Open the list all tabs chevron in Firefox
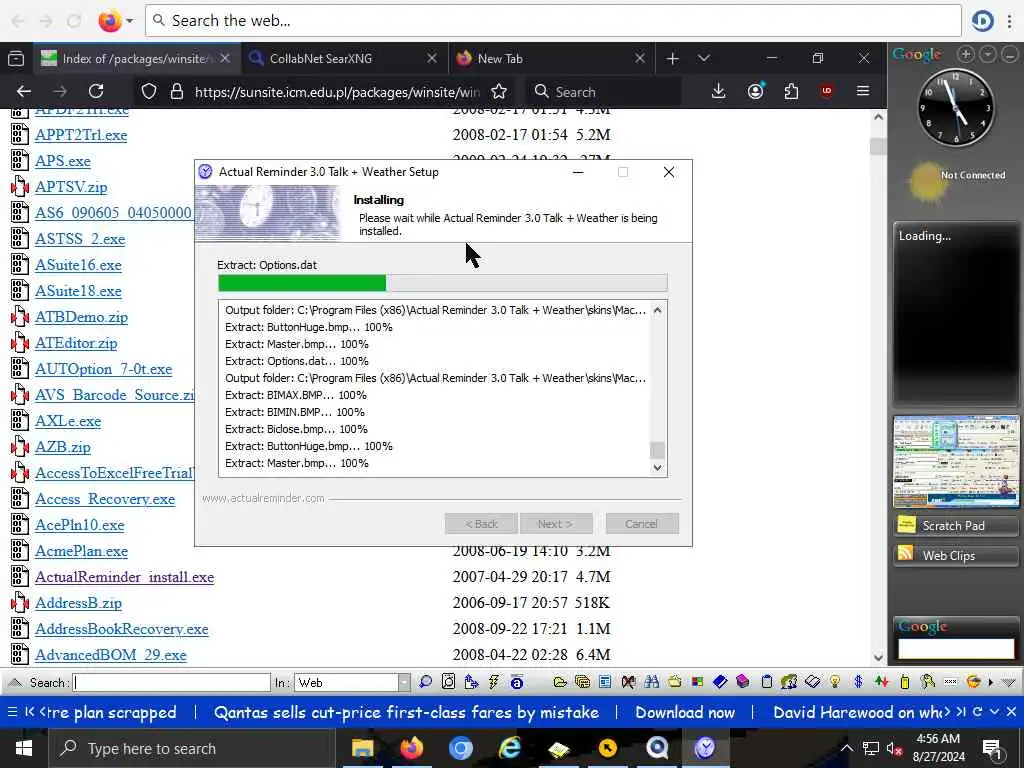Image resolution: width=1024 pixels, height=768 pixels. coord(703,58)
